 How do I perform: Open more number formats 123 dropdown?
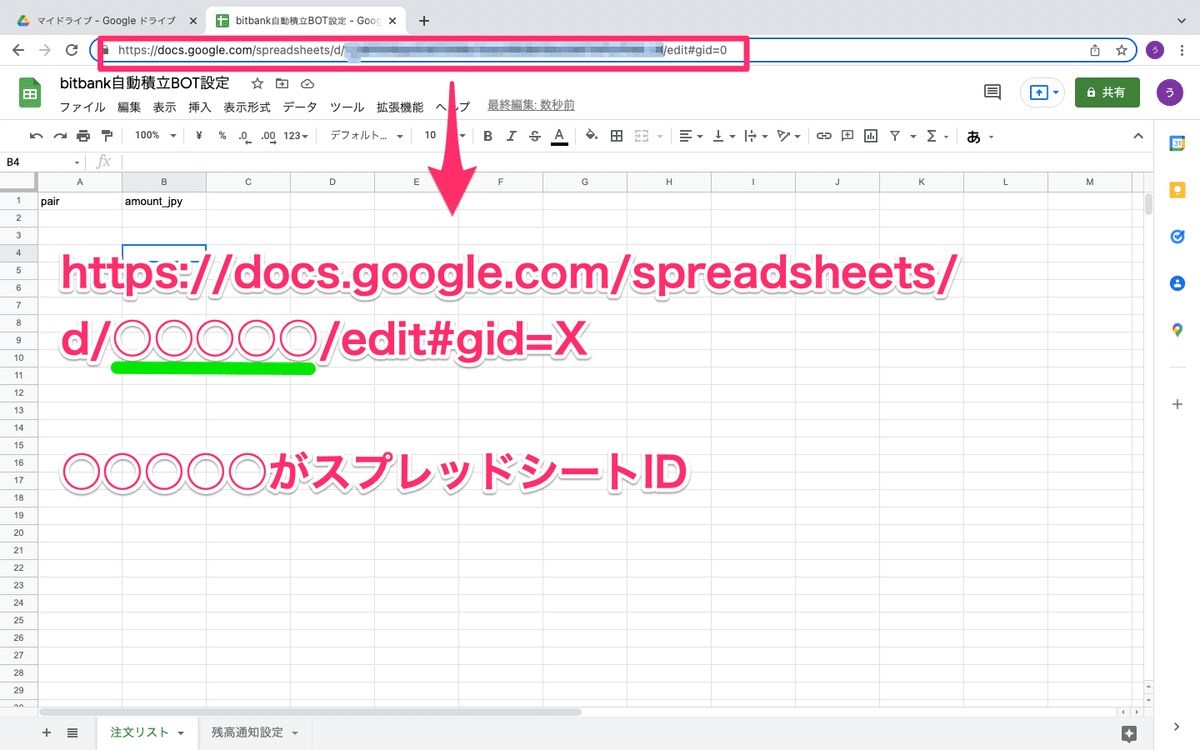click(297, 136)
